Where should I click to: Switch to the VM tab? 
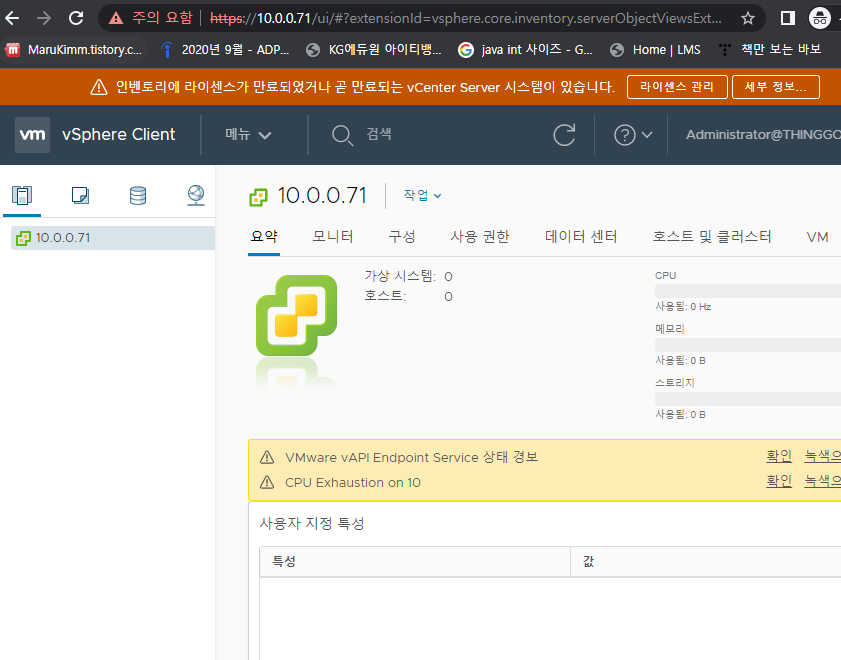pos(817,237)
